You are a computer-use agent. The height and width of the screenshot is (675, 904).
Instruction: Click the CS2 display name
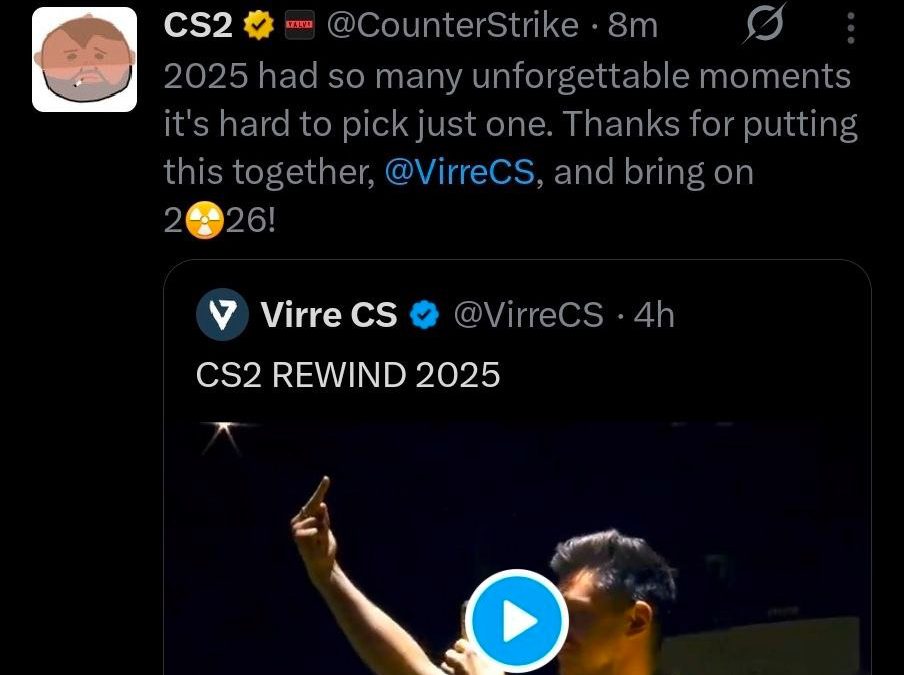click(x=199, y=26)
